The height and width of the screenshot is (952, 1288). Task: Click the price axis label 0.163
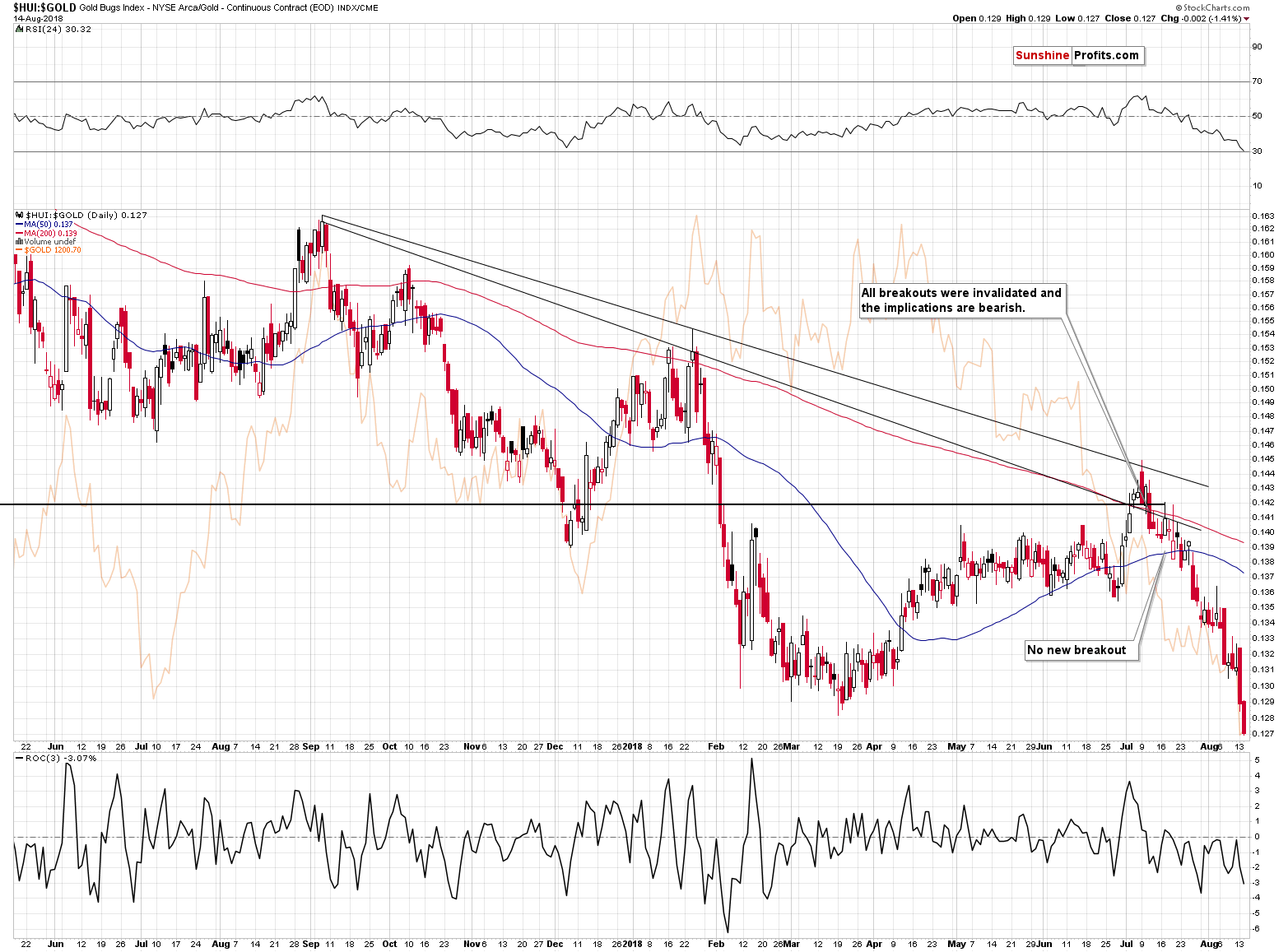(1263, 216)
